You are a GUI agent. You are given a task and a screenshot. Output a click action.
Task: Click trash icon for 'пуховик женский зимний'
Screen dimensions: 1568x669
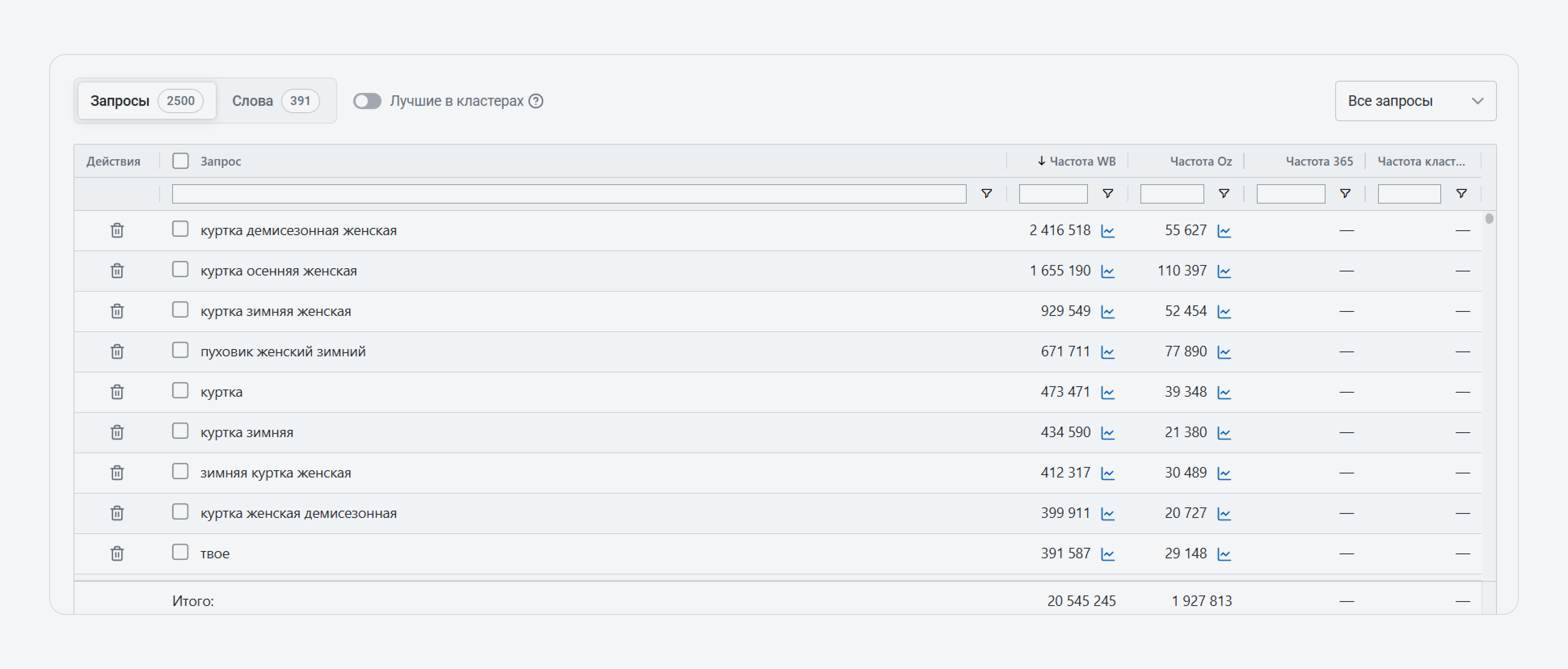pyautogui.click(x=117, y=352)
